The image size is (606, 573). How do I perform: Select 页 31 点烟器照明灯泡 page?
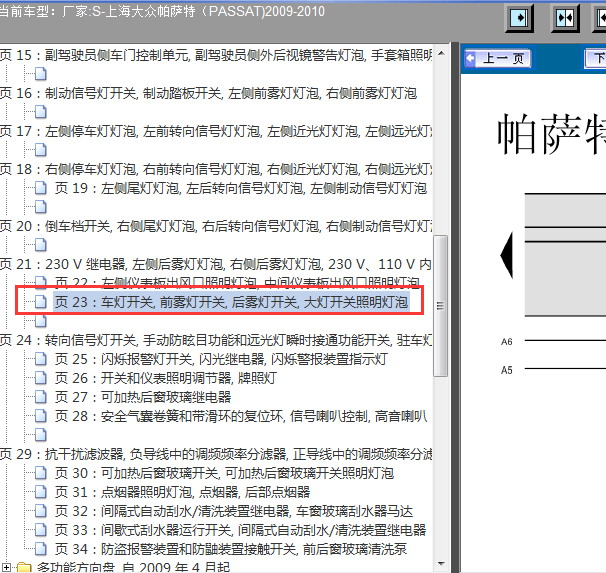182,492
